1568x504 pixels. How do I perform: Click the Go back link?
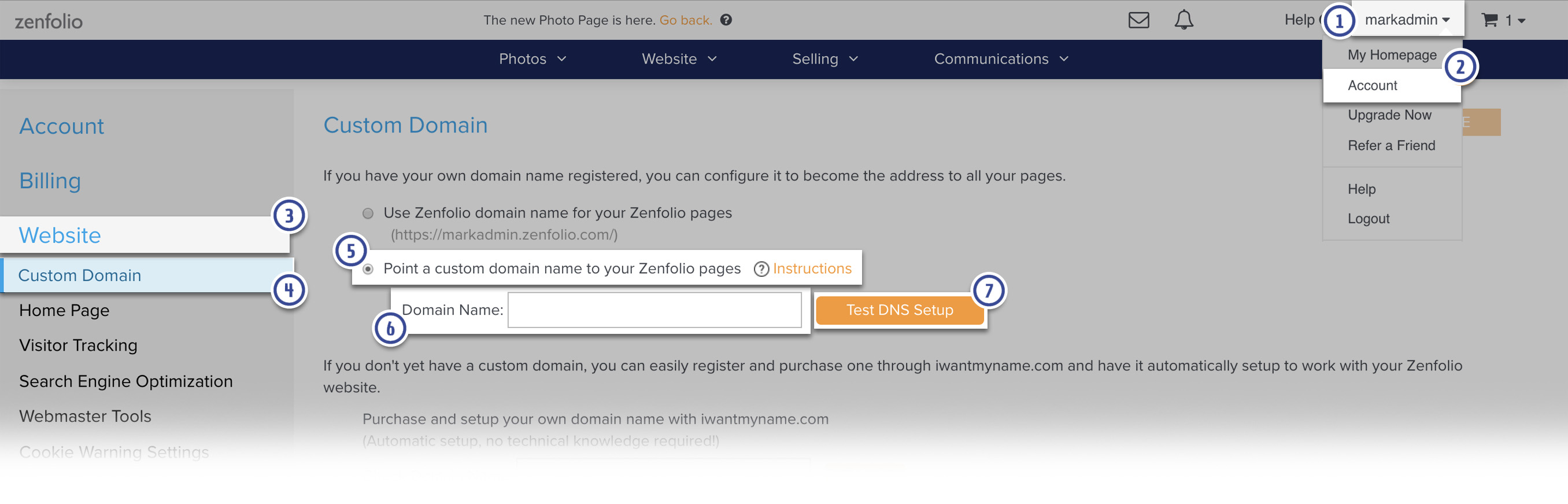pyautogui.click(x=685, y=20)
